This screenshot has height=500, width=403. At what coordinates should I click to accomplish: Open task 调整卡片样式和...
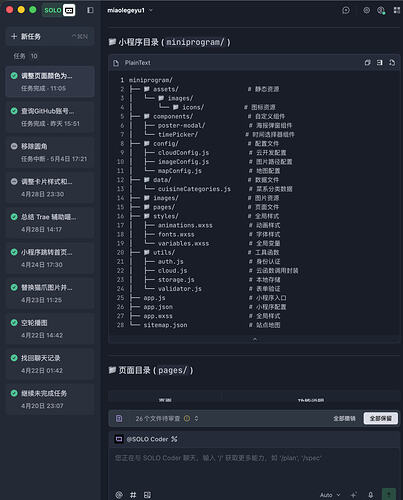[x=50, y=188]
